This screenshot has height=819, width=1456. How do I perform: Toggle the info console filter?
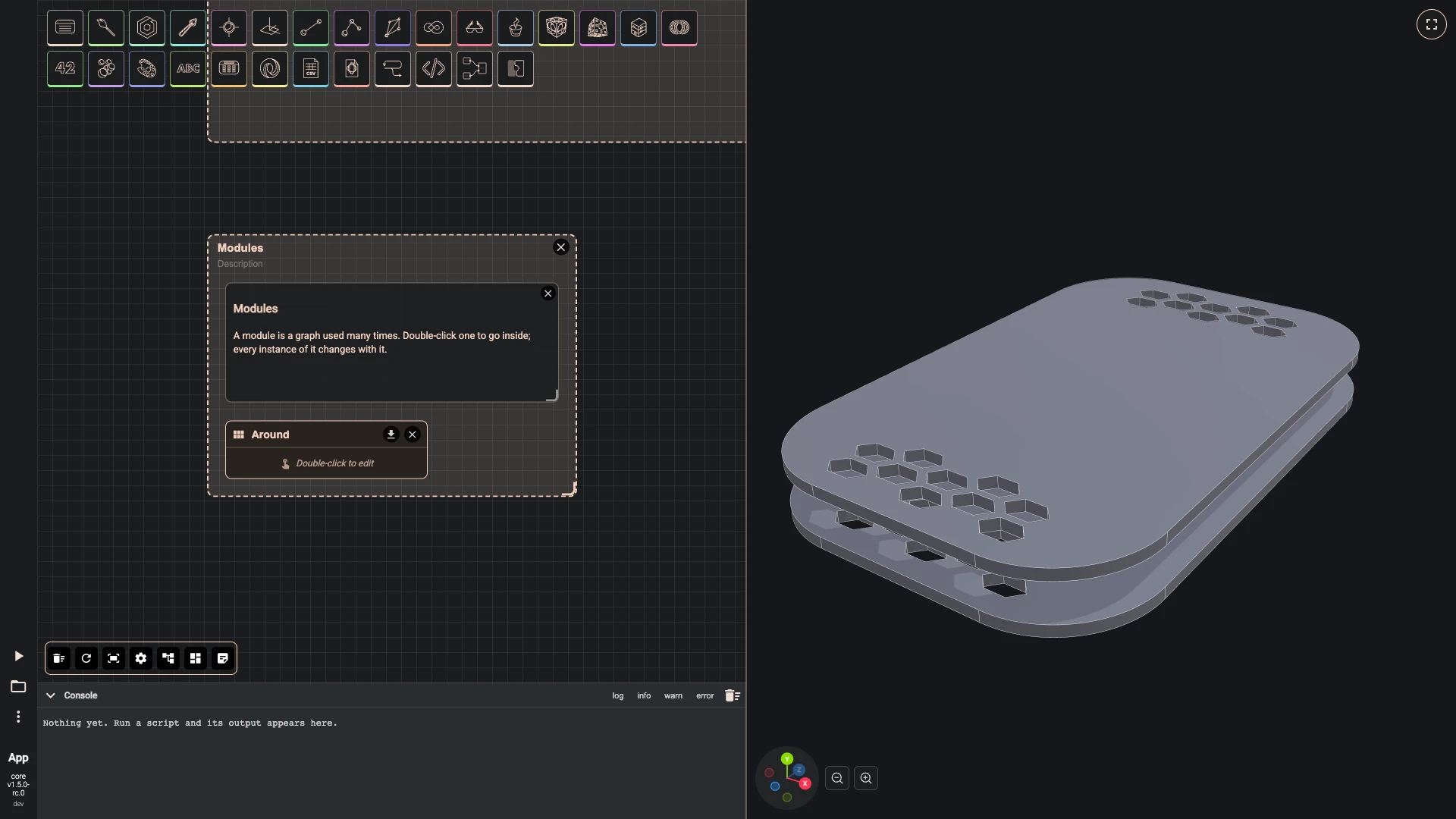(x=644, y=695)
